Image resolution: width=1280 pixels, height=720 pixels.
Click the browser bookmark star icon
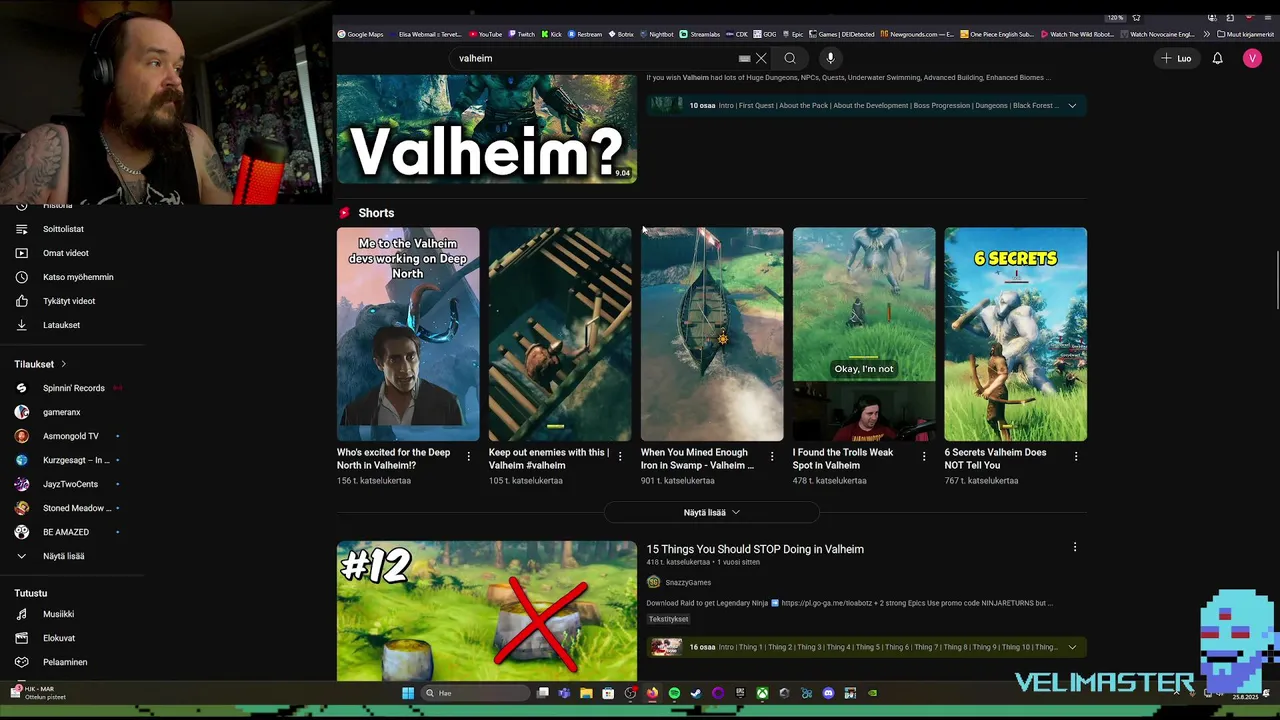(x=1136, y=17)
